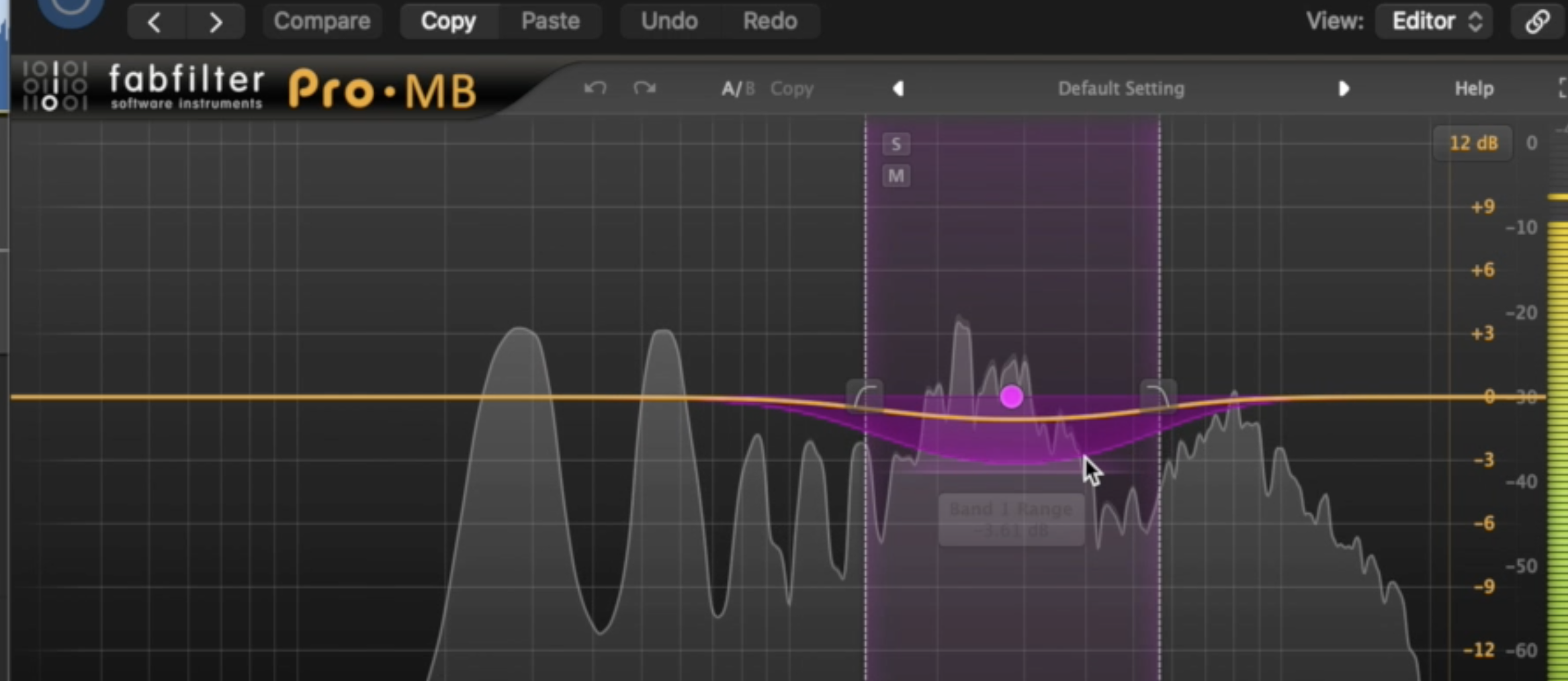The image size is (1568, 681).
Task: Click the Undo text button
Action: point(669,21)
